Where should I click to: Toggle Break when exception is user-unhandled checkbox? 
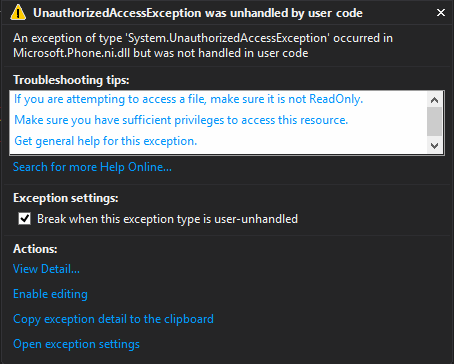[x=25, y=219]
